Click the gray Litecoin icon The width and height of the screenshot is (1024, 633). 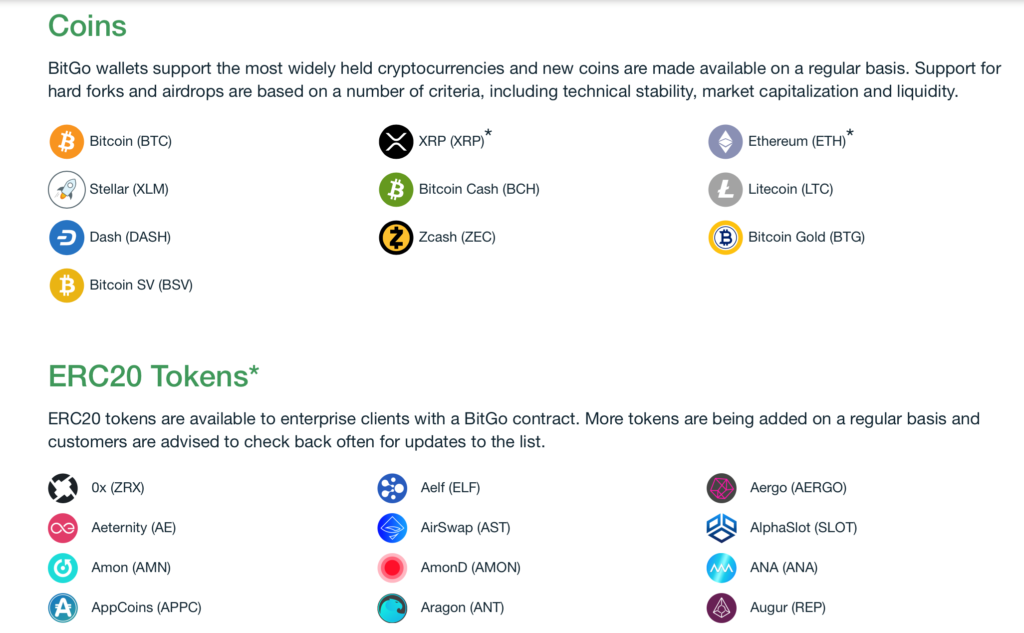click(x=725, y=189)
